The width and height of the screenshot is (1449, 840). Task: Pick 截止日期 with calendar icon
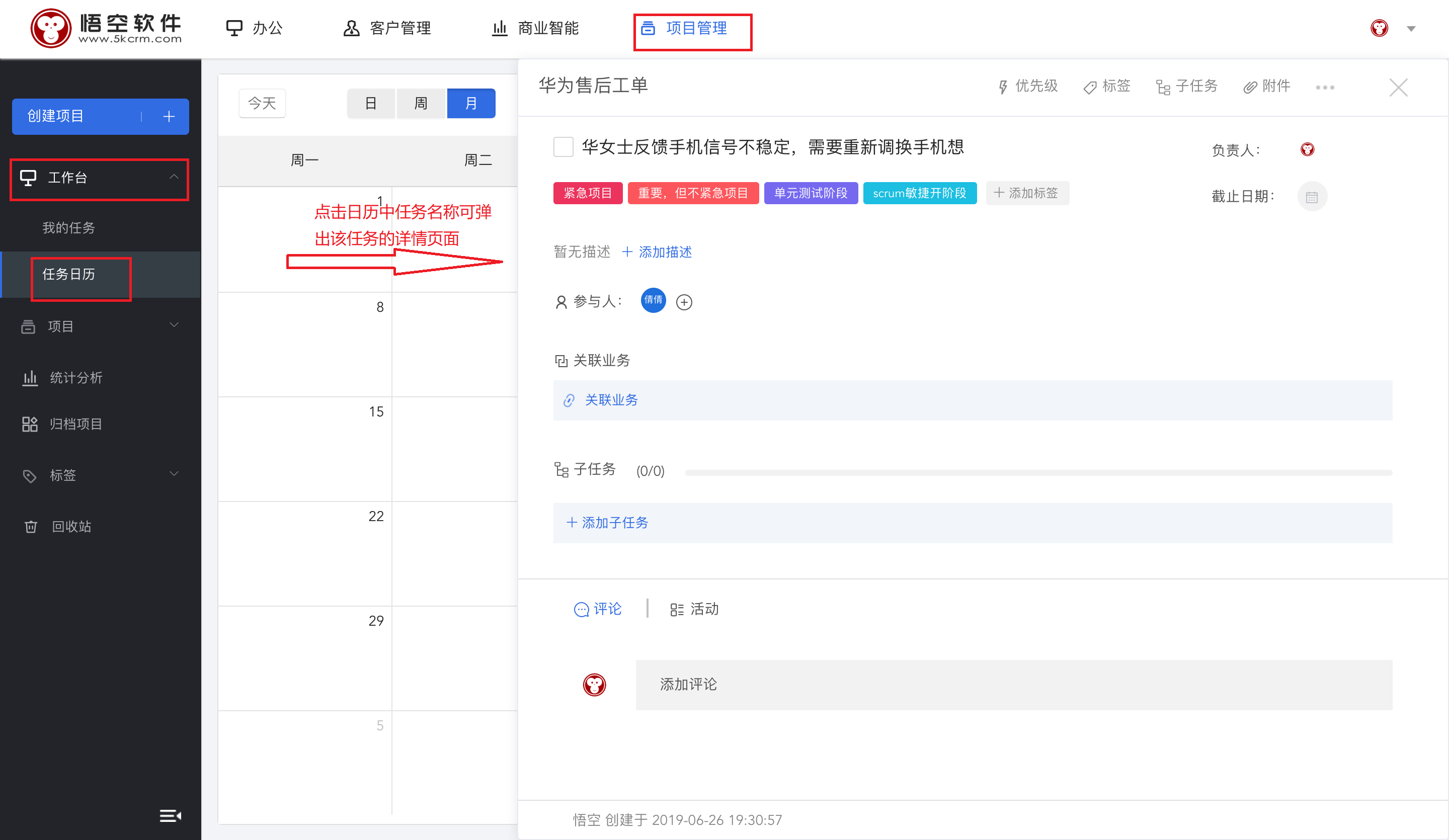pyautogui.click(x=1312, y=197)
